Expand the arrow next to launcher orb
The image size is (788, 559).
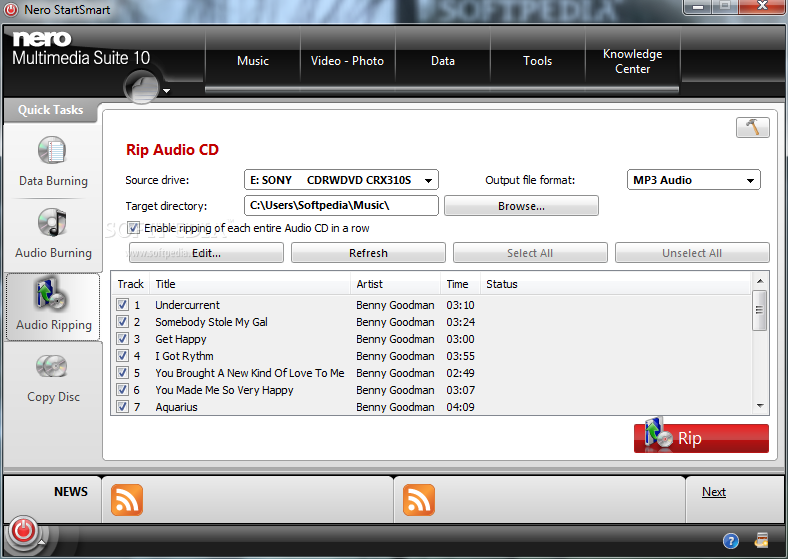tap(166, 91)
